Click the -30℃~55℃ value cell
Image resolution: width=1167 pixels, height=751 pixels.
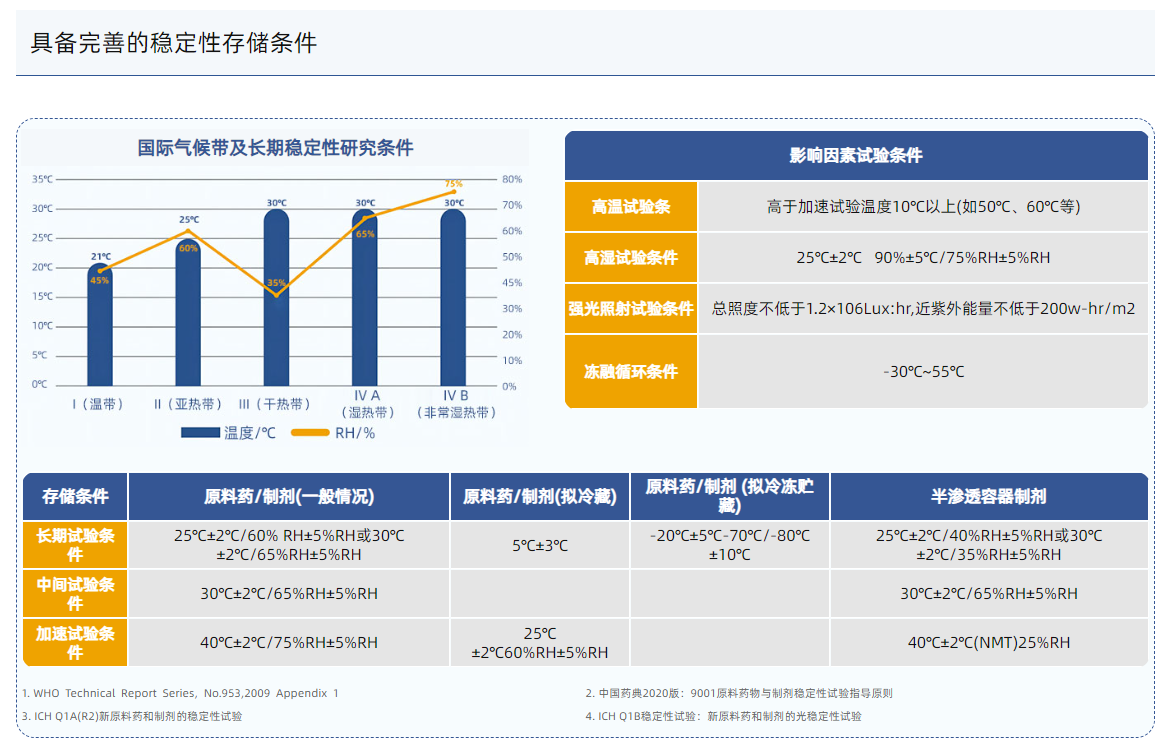point(923,372)
